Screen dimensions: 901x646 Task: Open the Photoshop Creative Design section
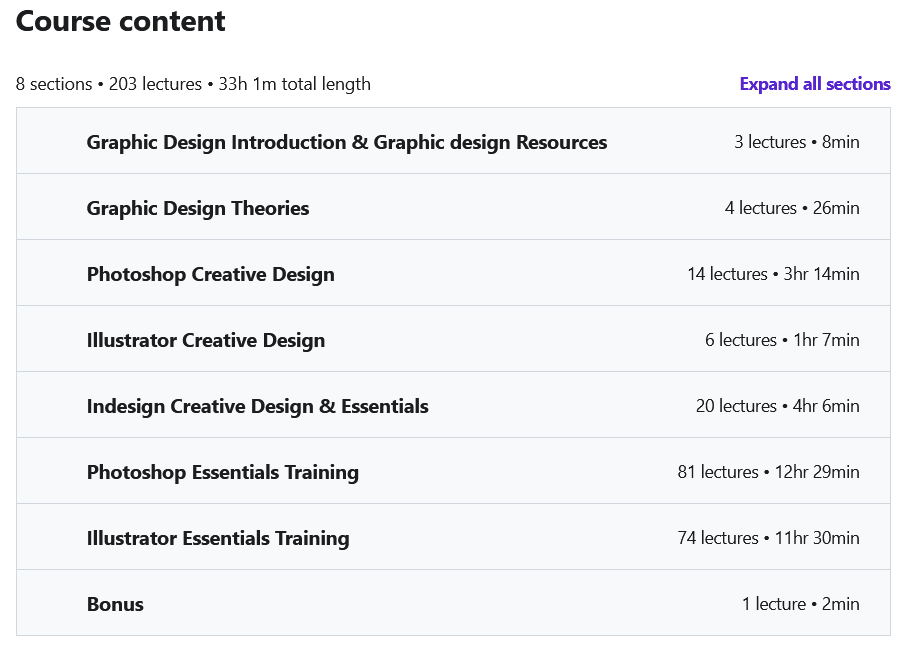tap(453, 273)
